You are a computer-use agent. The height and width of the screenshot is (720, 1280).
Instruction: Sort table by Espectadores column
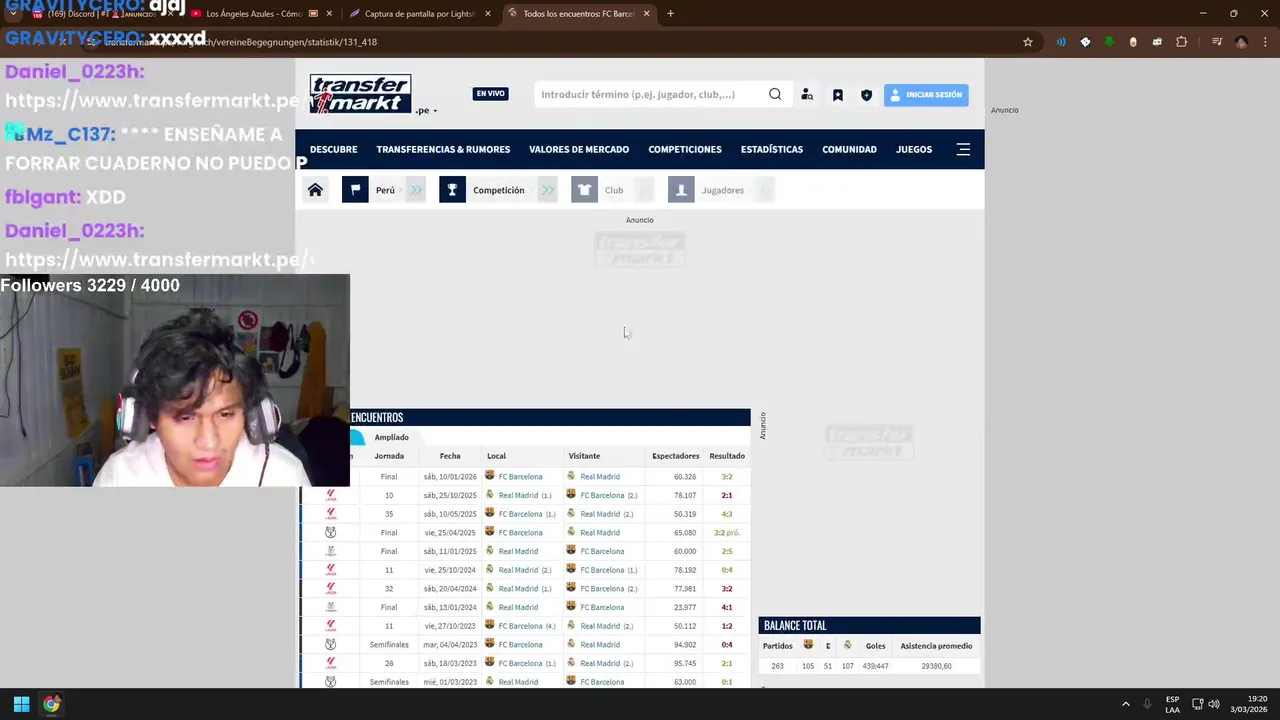676,456
